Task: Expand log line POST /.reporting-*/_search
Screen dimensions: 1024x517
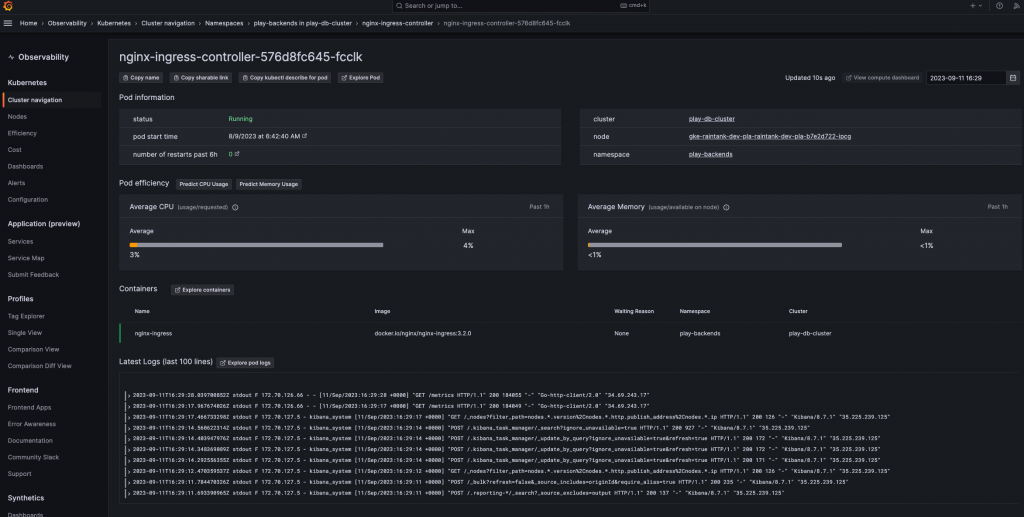Action: click(129, 493)
